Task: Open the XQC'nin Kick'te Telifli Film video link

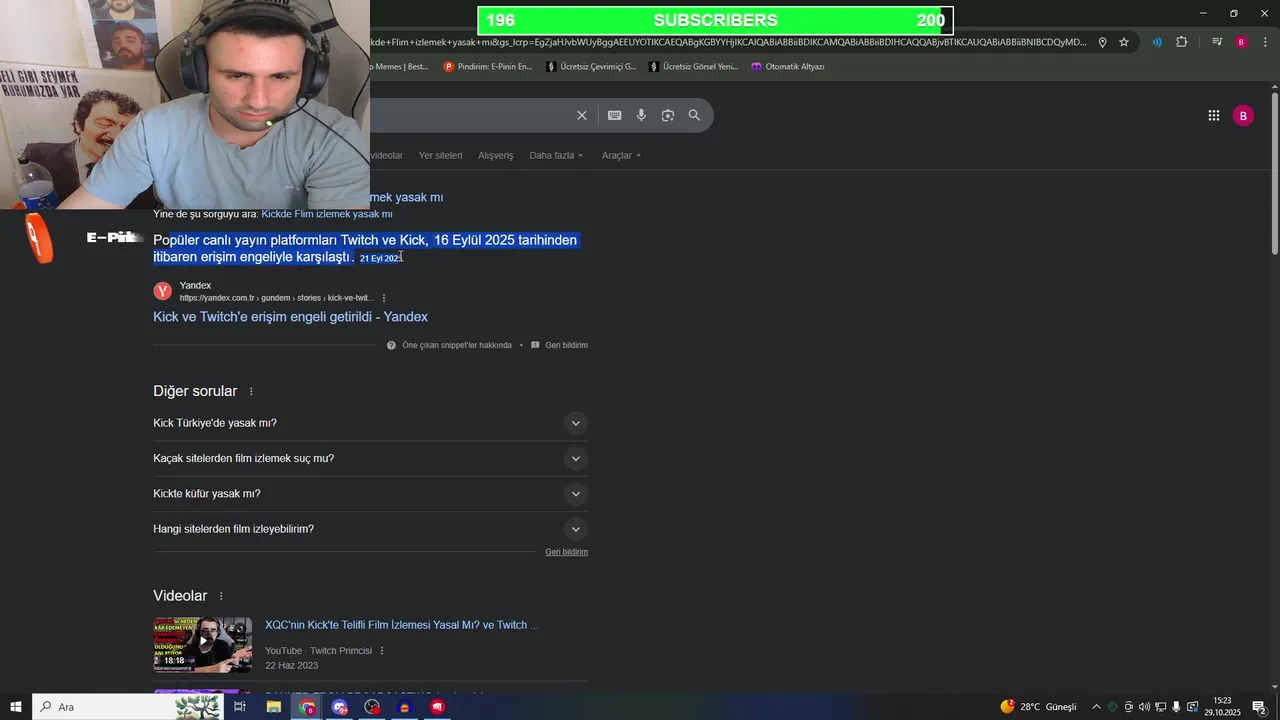Action: click(401, 625)
